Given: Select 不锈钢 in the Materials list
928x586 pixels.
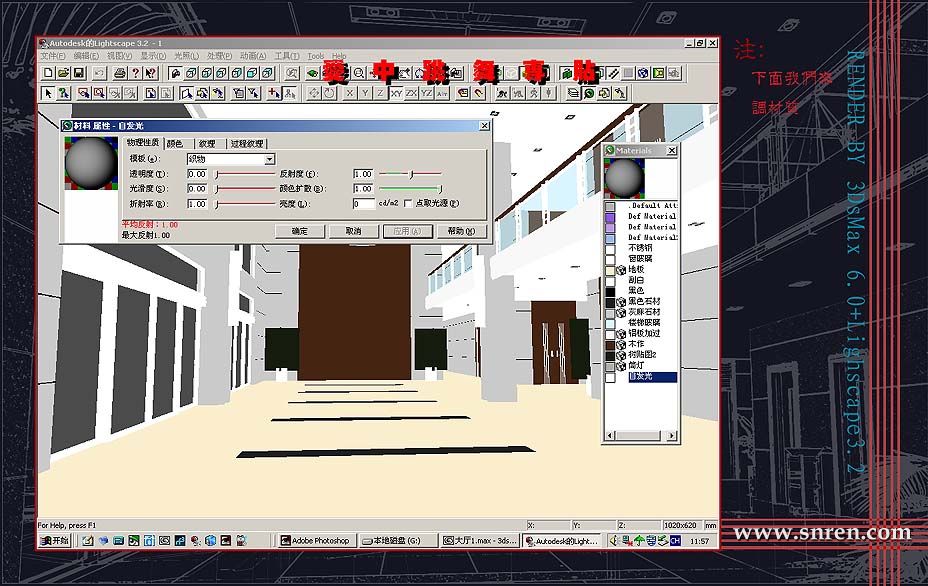Looking at the screenshot, I should (640, 248).
